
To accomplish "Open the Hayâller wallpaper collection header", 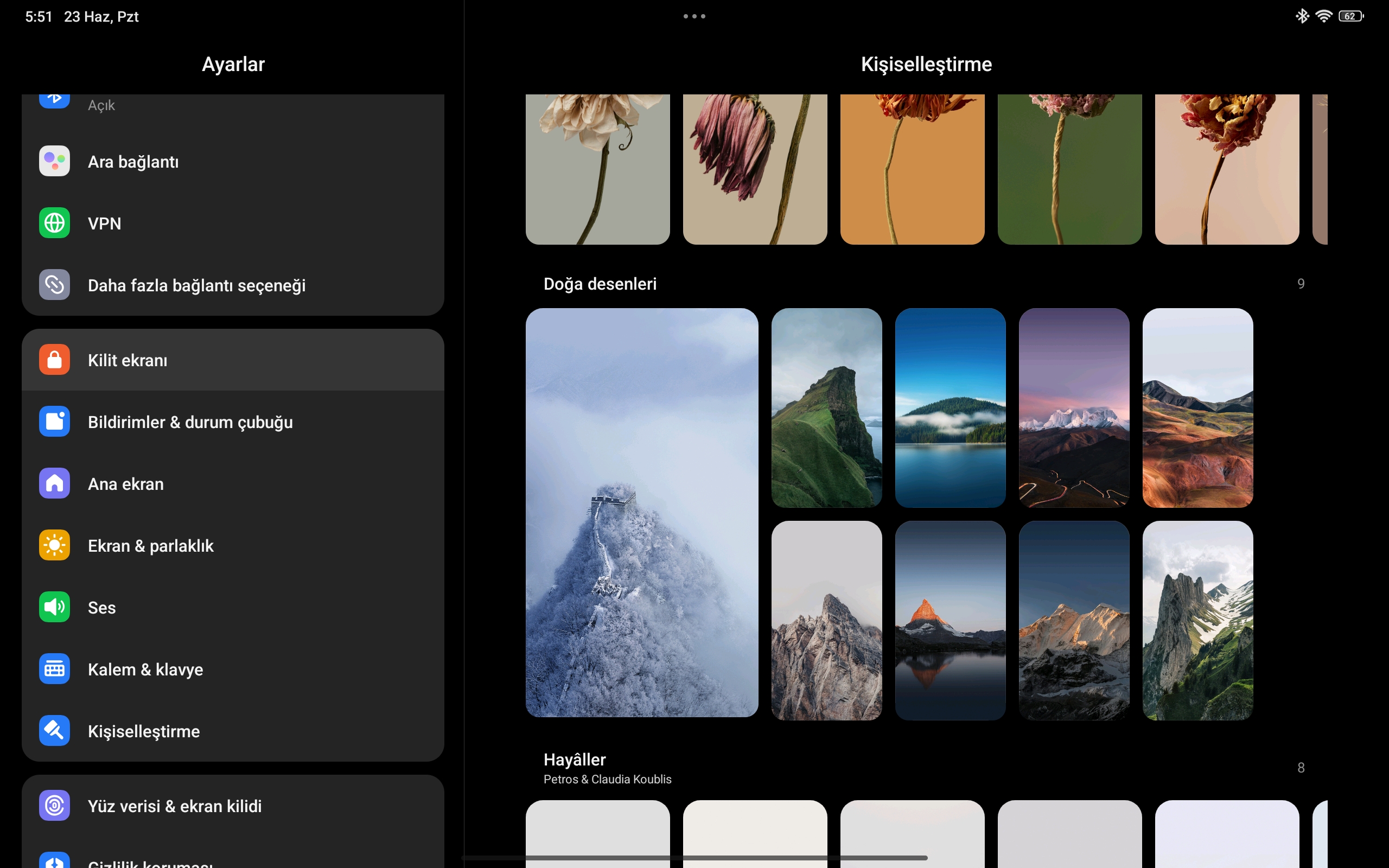I will 575,759.
